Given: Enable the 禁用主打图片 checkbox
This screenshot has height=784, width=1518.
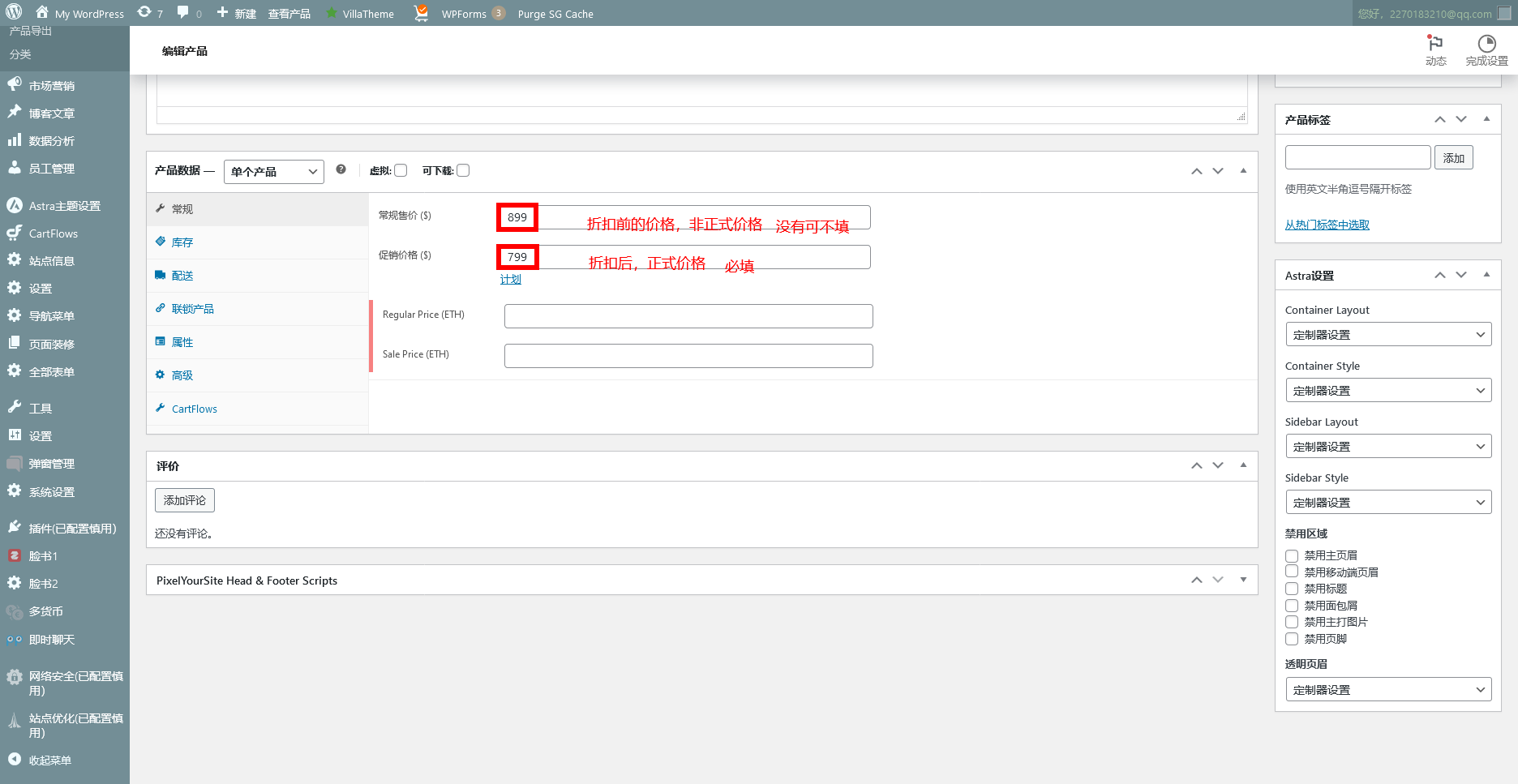Looking at the screenshot, I should tap(1292, 622).
